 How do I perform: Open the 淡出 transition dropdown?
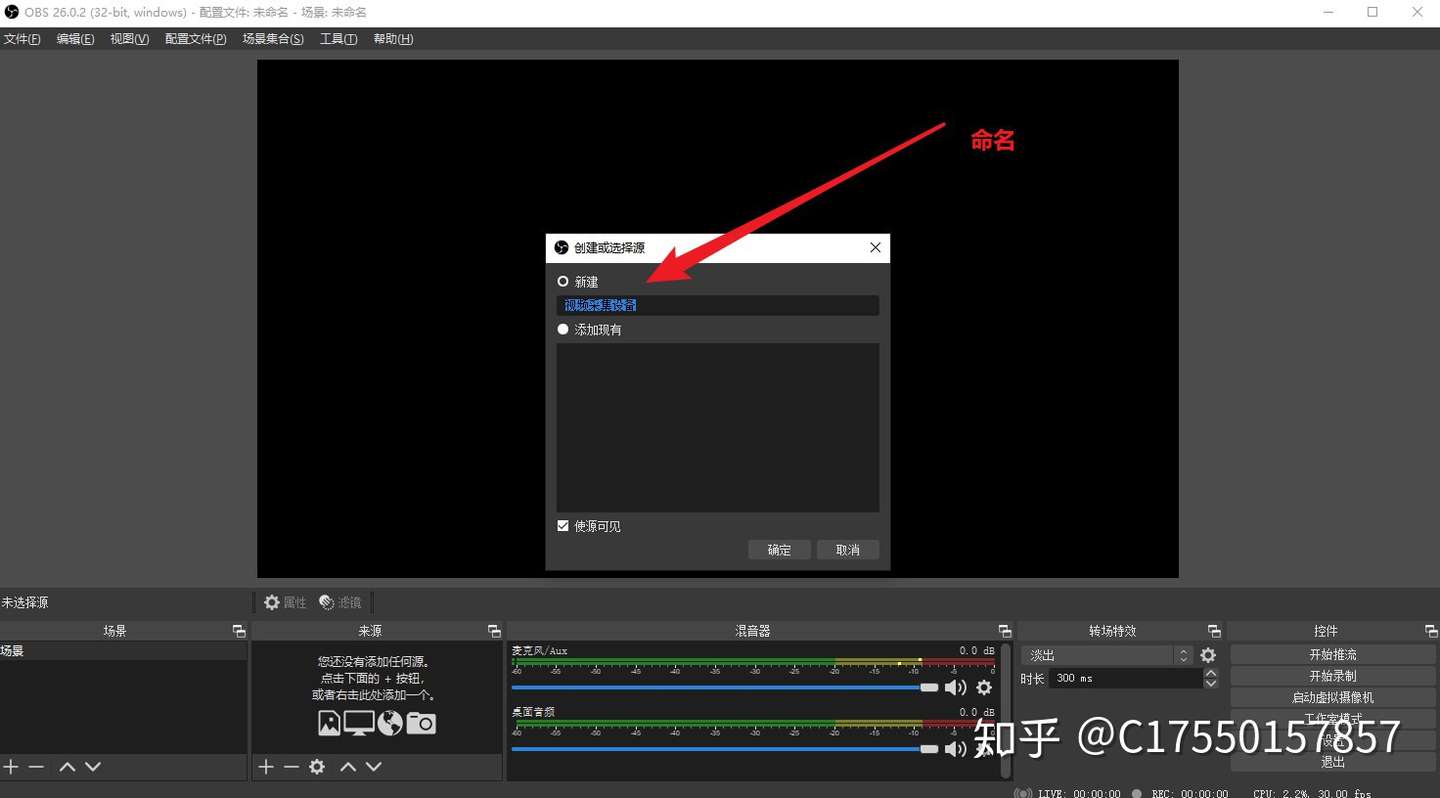pyautogui.click(x=1107, y=655)
